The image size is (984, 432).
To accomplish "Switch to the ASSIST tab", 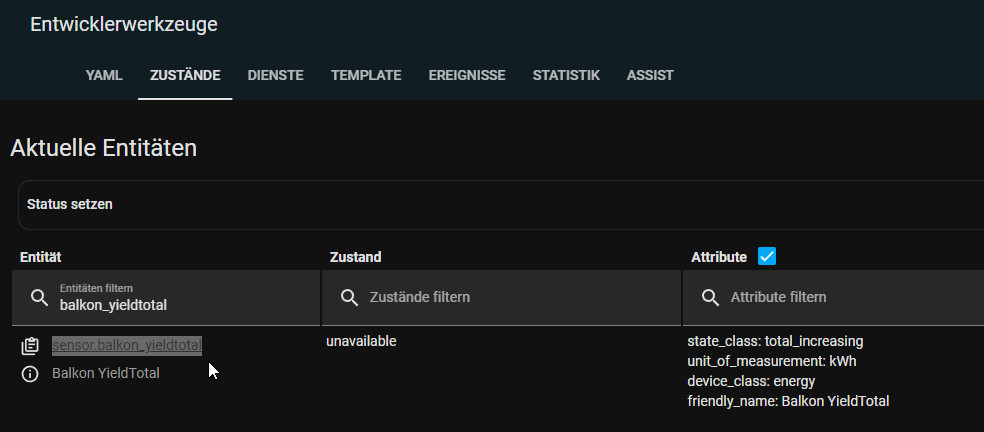I will (650, 75).
